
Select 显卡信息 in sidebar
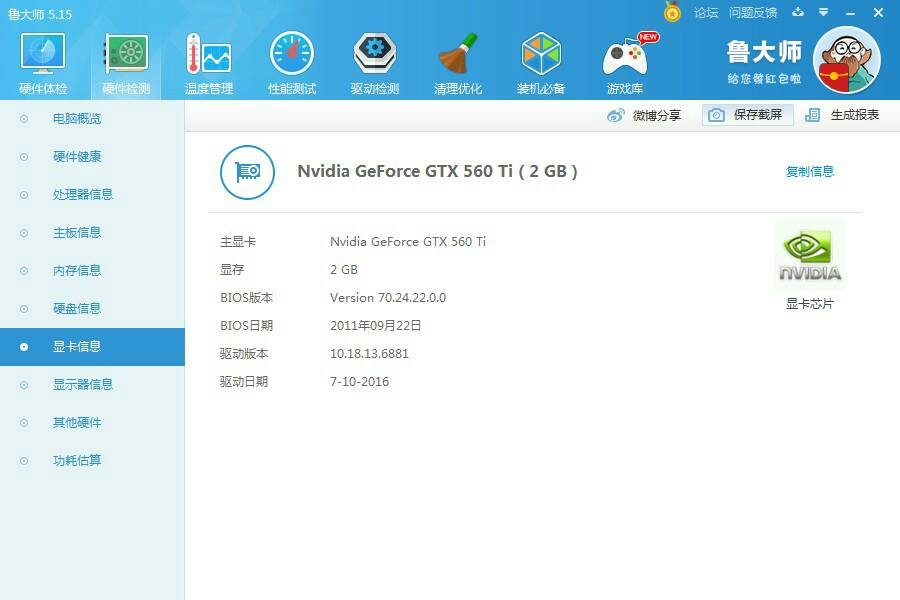[92, 347]
